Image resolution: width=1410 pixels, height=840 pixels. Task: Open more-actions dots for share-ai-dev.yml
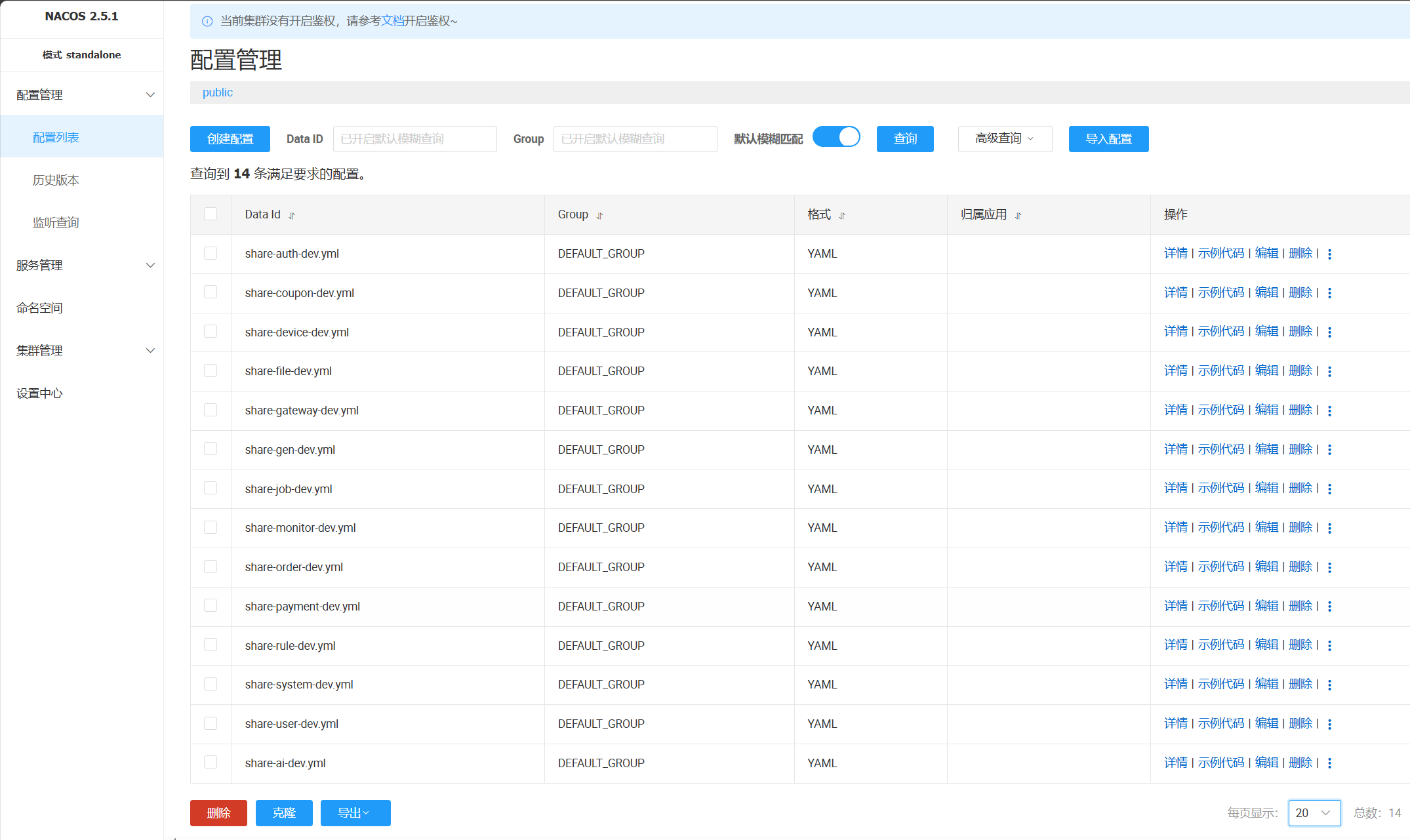1329,763
